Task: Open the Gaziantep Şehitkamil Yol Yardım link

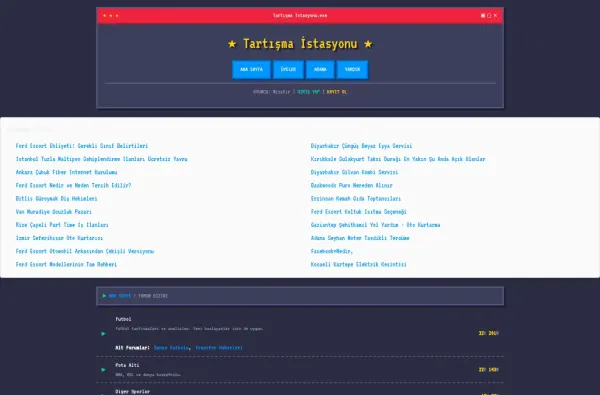Action: tap(375, 225)
